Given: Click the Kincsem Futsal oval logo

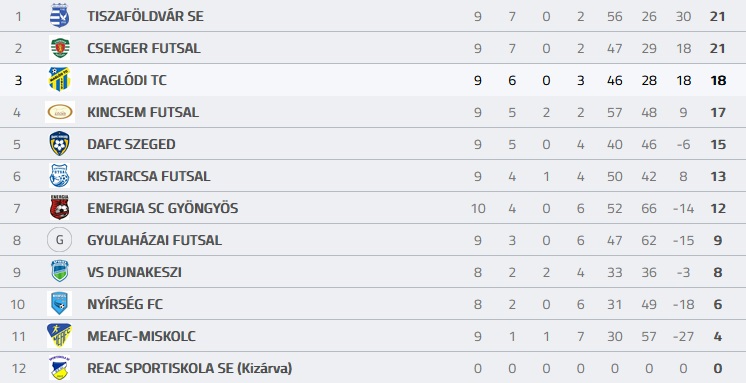Looking at the screenshot, I should pos(60,112).
